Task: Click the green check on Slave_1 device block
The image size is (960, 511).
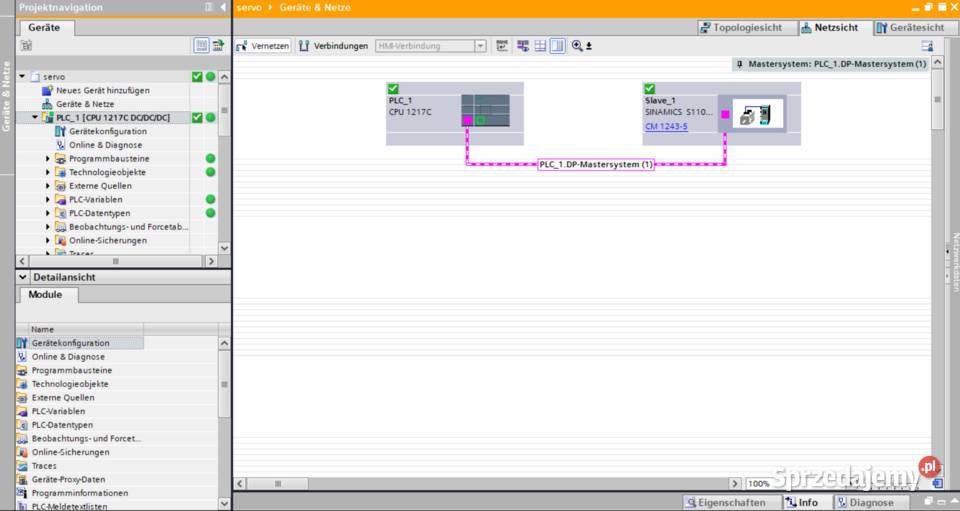Action: (650, 89)
